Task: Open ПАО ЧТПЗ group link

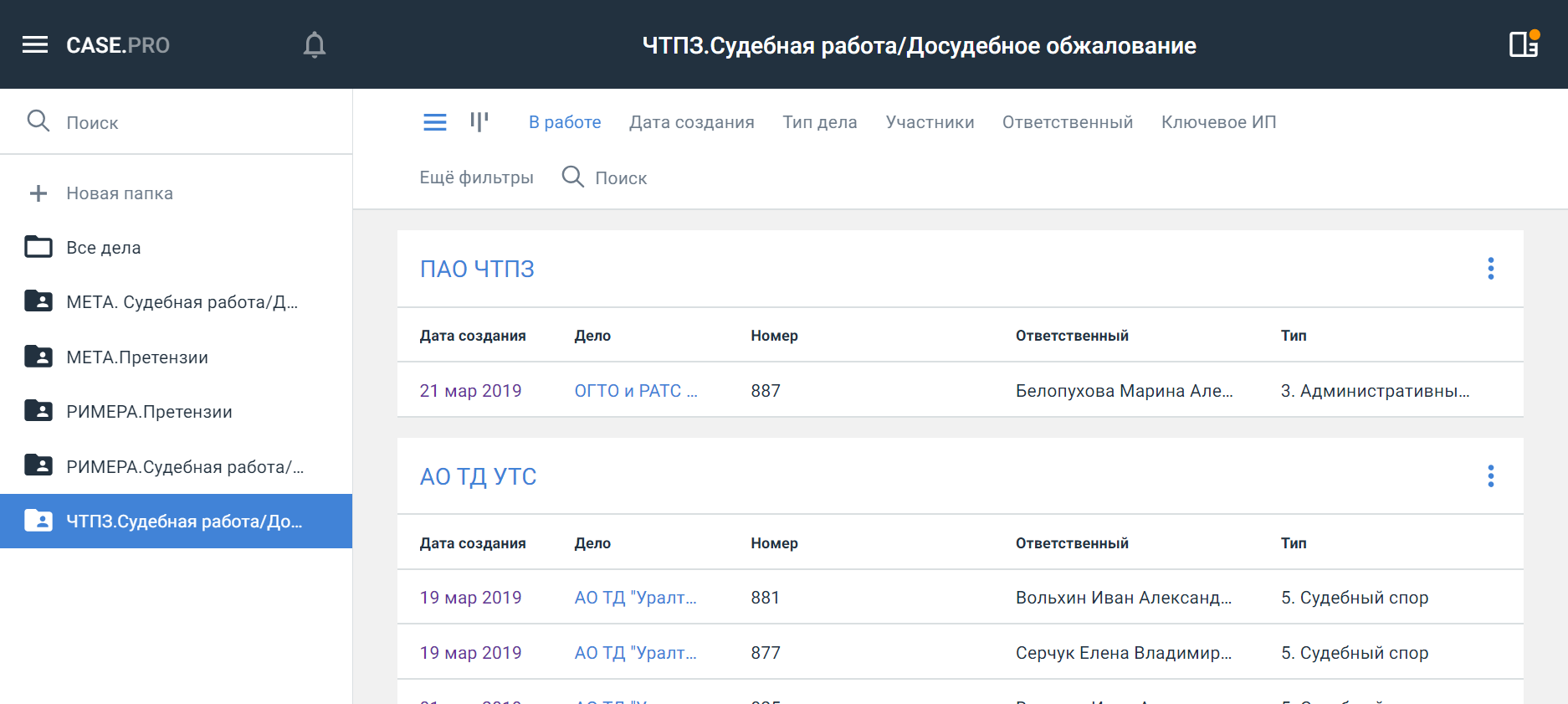Action: click(x=477, y=269)
